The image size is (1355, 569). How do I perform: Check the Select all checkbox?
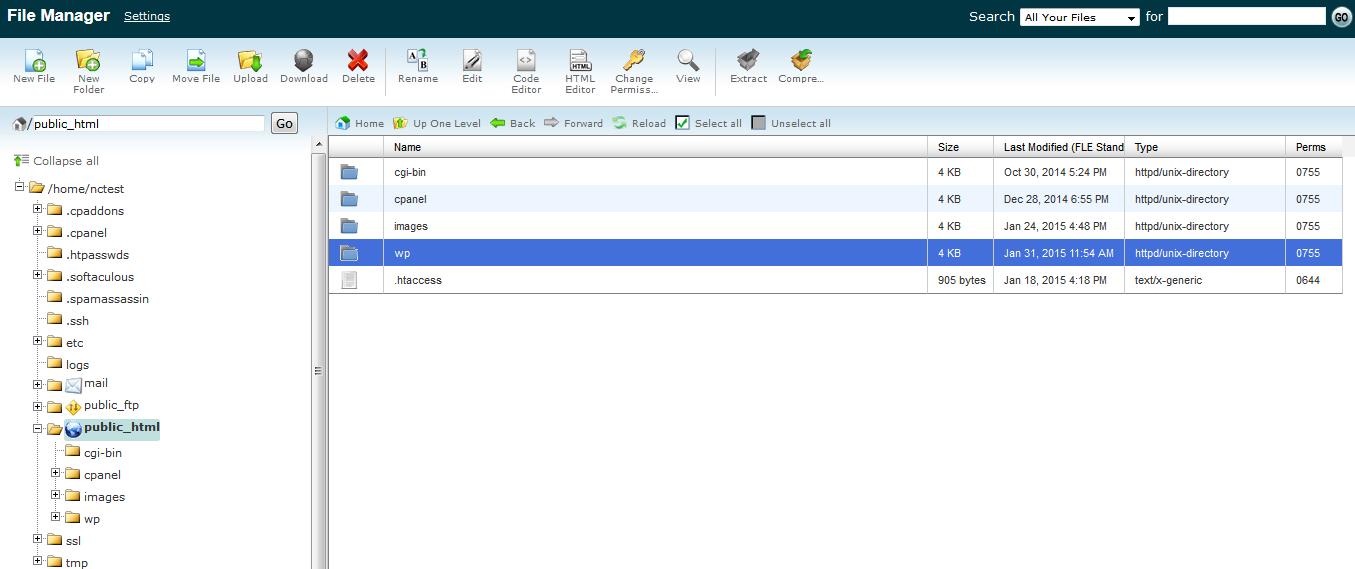[x=683, y=123]
